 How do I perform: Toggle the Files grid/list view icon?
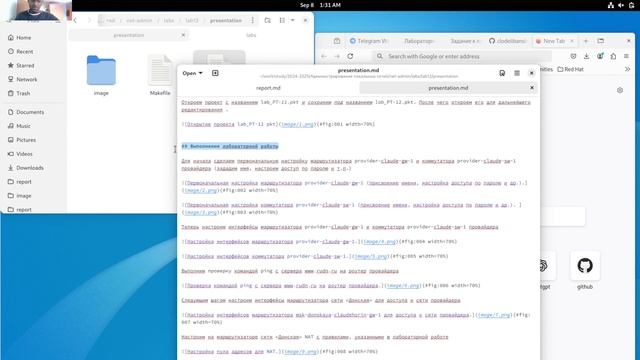click(x=282, y=20)
